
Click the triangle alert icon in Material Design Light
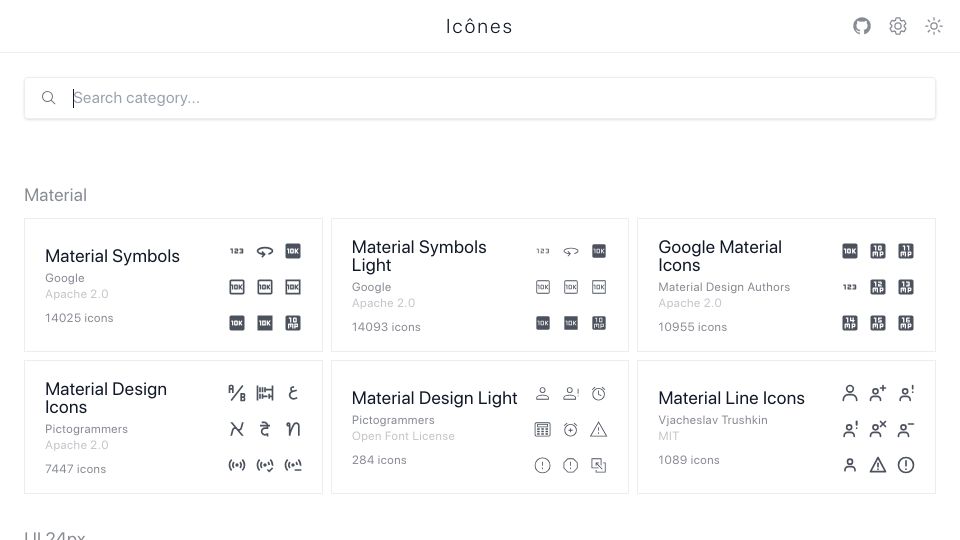pyautogui.click(x=599, y=429)
